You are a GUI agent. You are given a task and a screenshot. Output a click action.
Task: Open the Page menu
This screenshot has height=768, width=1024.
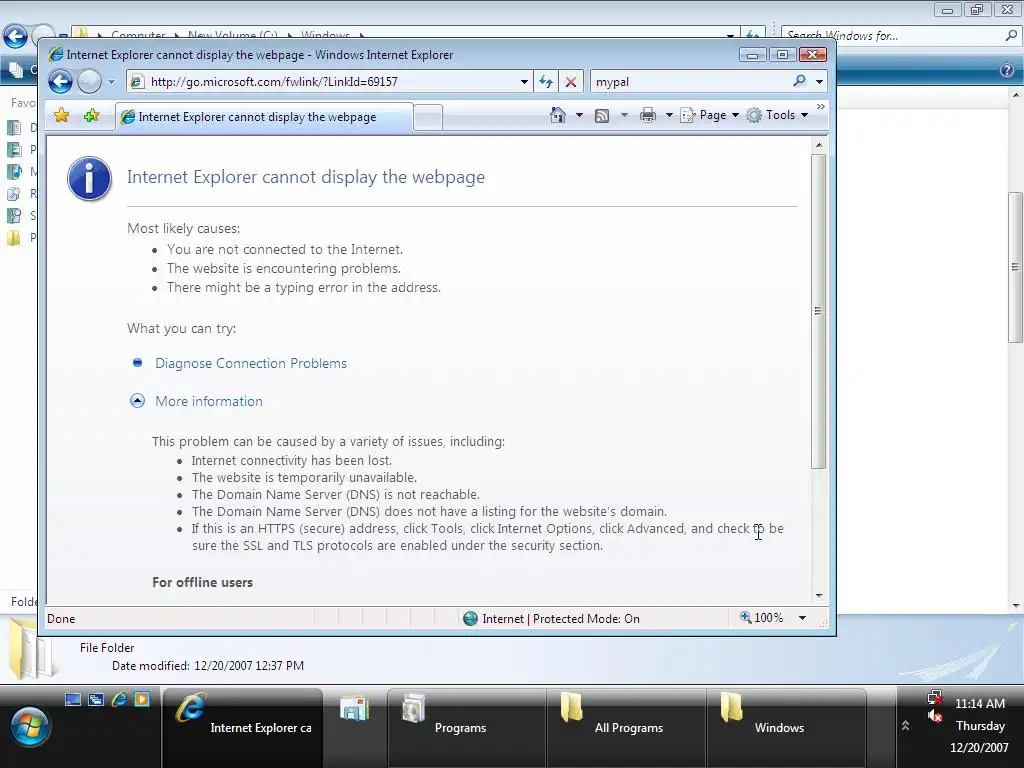[710, 115]
